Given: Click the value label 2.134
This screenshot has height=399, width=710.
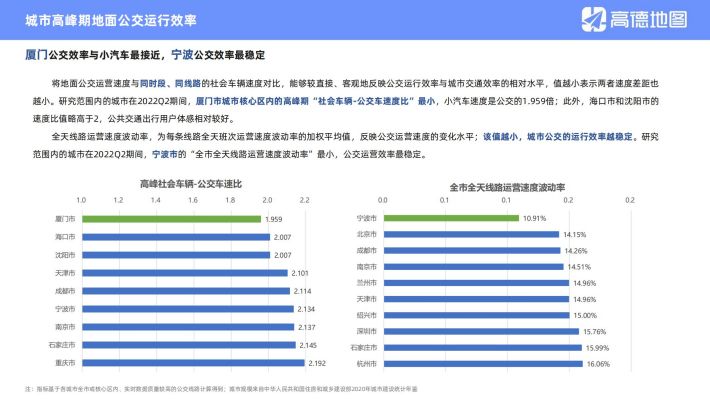Looking at the screenshot, I should pyautogui.click(x=306, y=309).
